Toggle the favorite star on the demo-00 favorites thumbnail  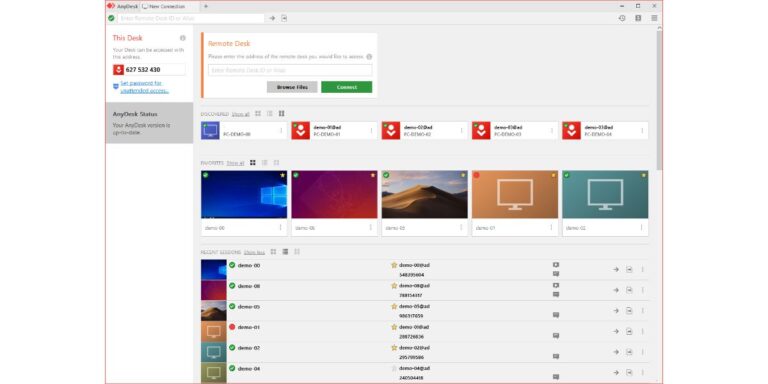[x=283, y=175]
